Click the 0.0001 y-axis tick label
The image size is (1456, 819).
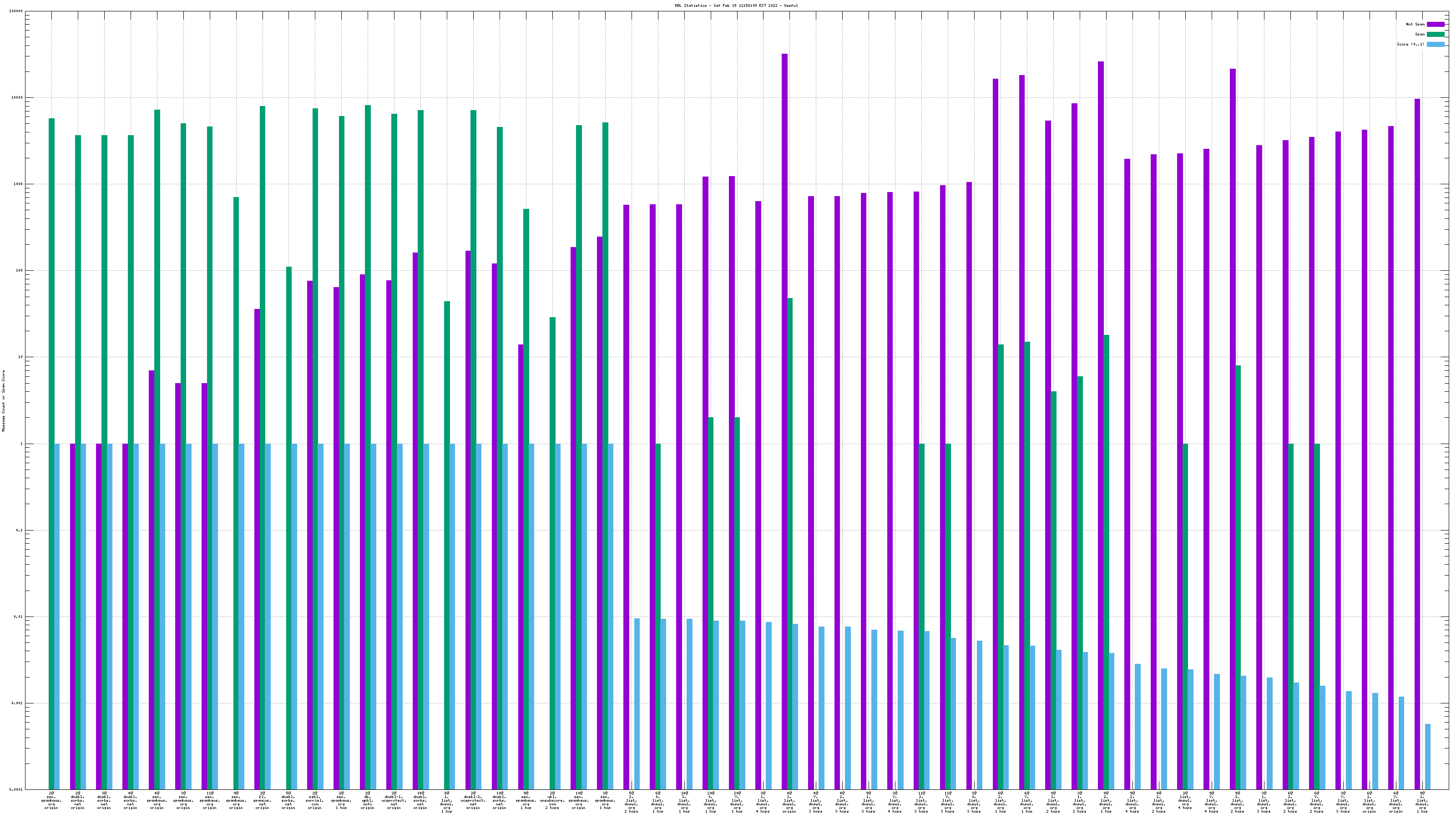[16, 789]
